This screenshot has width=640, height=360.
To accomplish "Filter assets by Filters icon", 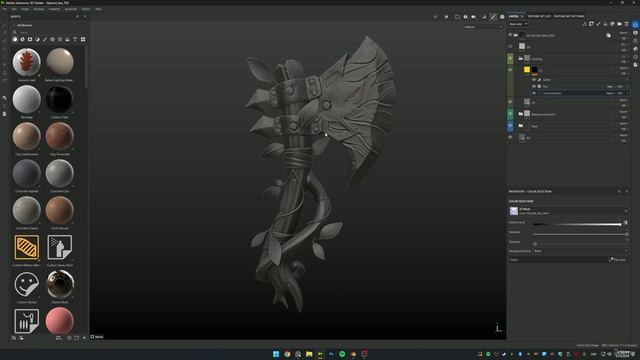I will point(38,39).
